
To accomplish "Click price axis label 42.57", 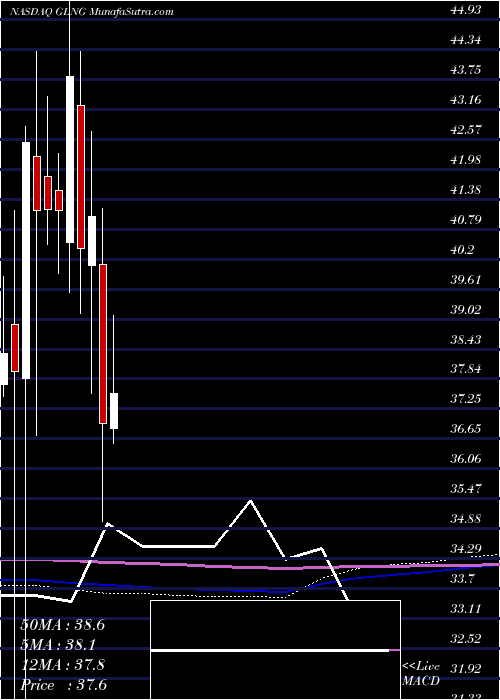I will (x=465, y=130).
